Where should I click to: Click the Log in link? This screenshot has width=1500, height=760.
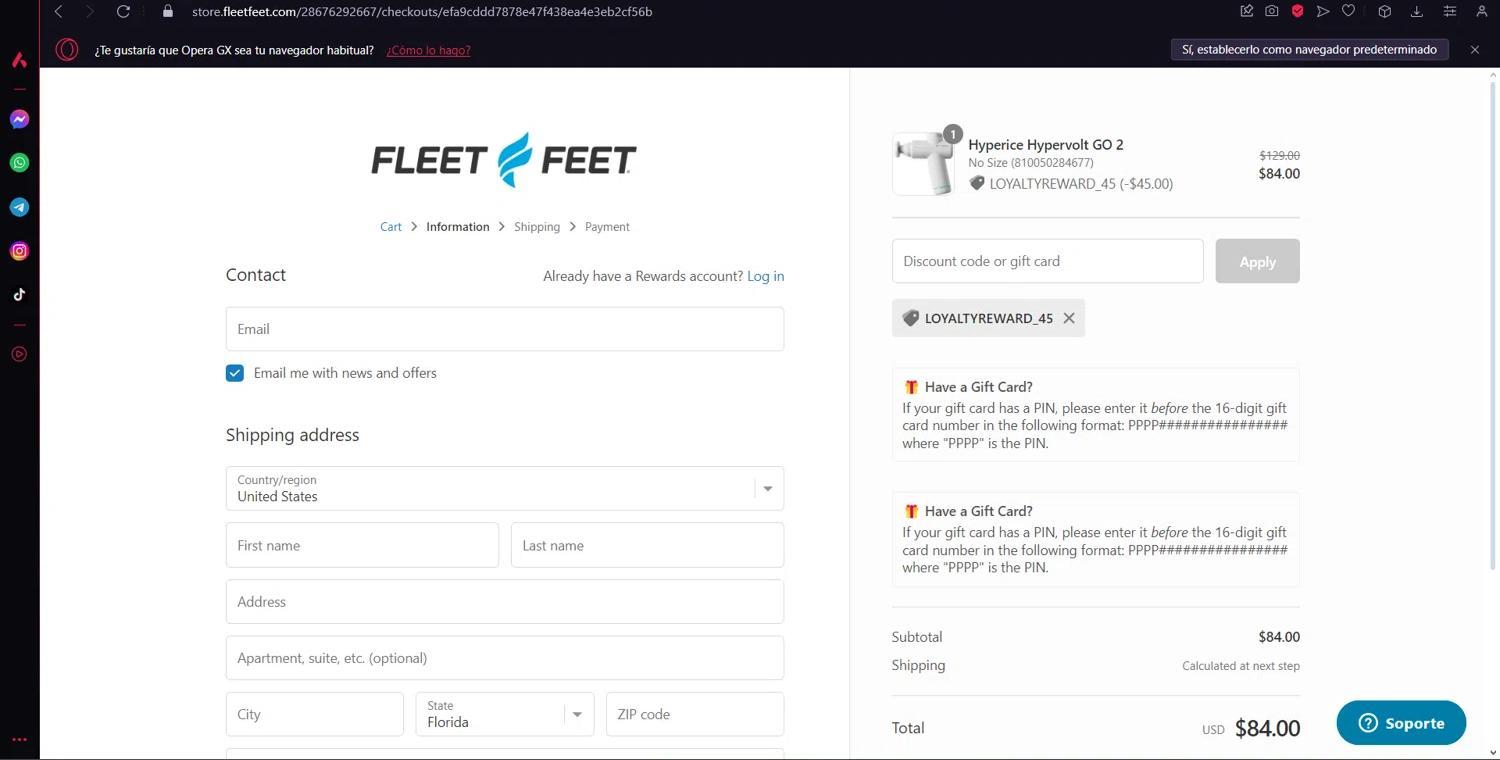[x=765, y=276]
